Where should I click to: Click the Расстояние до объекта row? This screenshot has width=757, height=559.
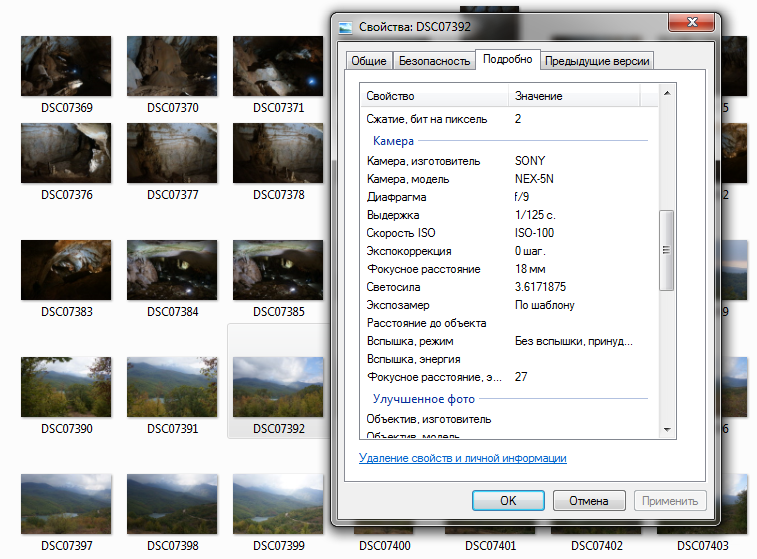[509, 323]
